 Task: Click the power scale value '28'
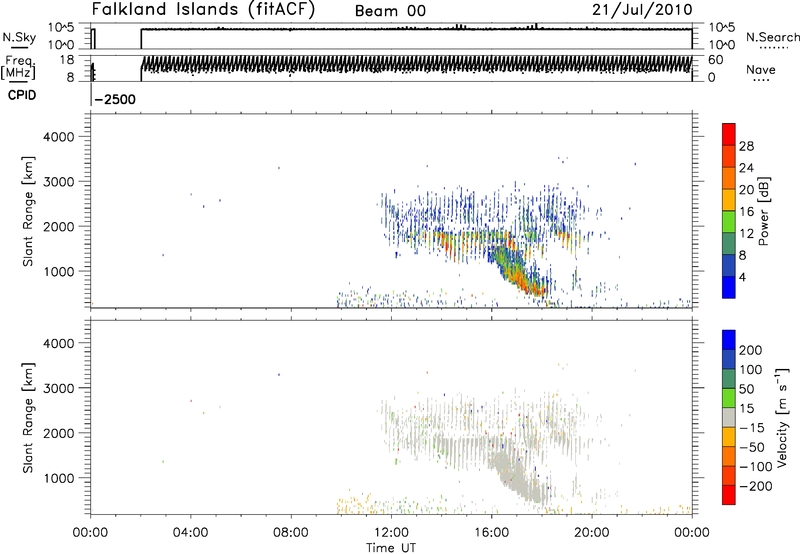click(746, 146)
